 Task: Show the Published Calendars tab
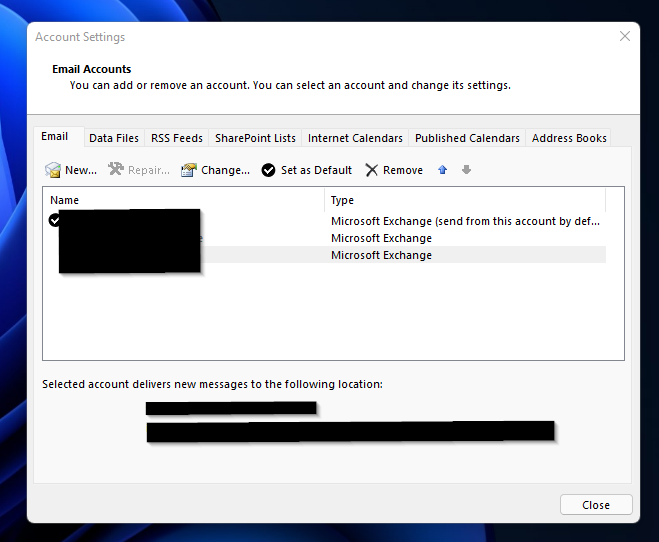tap(467, 138)
